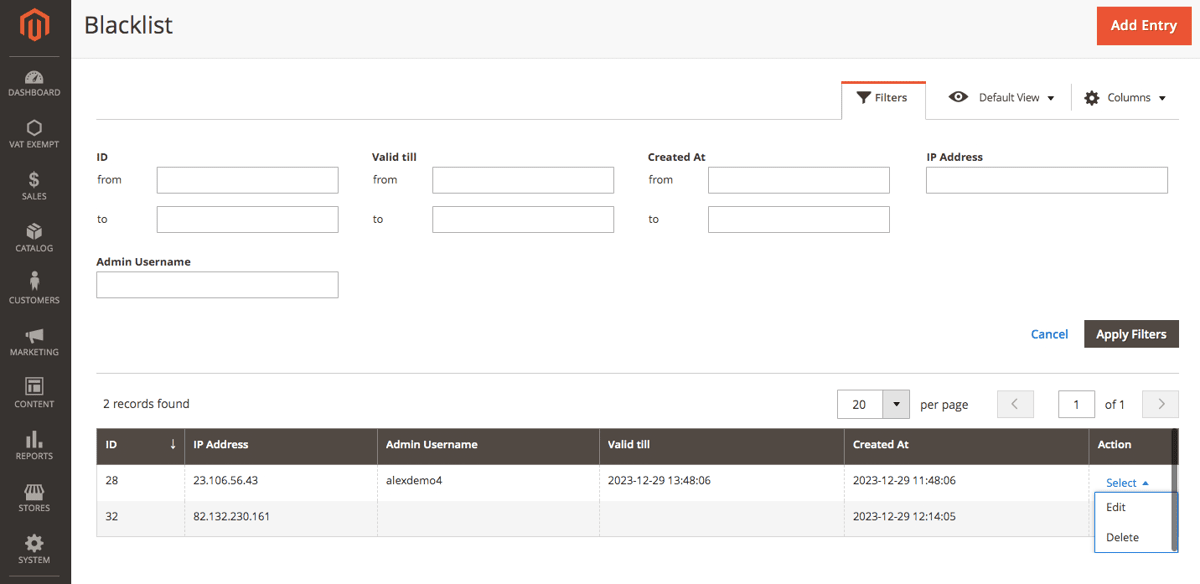
Task: Collapse the Select action menu for row 28
Action: coord(1127,483)
